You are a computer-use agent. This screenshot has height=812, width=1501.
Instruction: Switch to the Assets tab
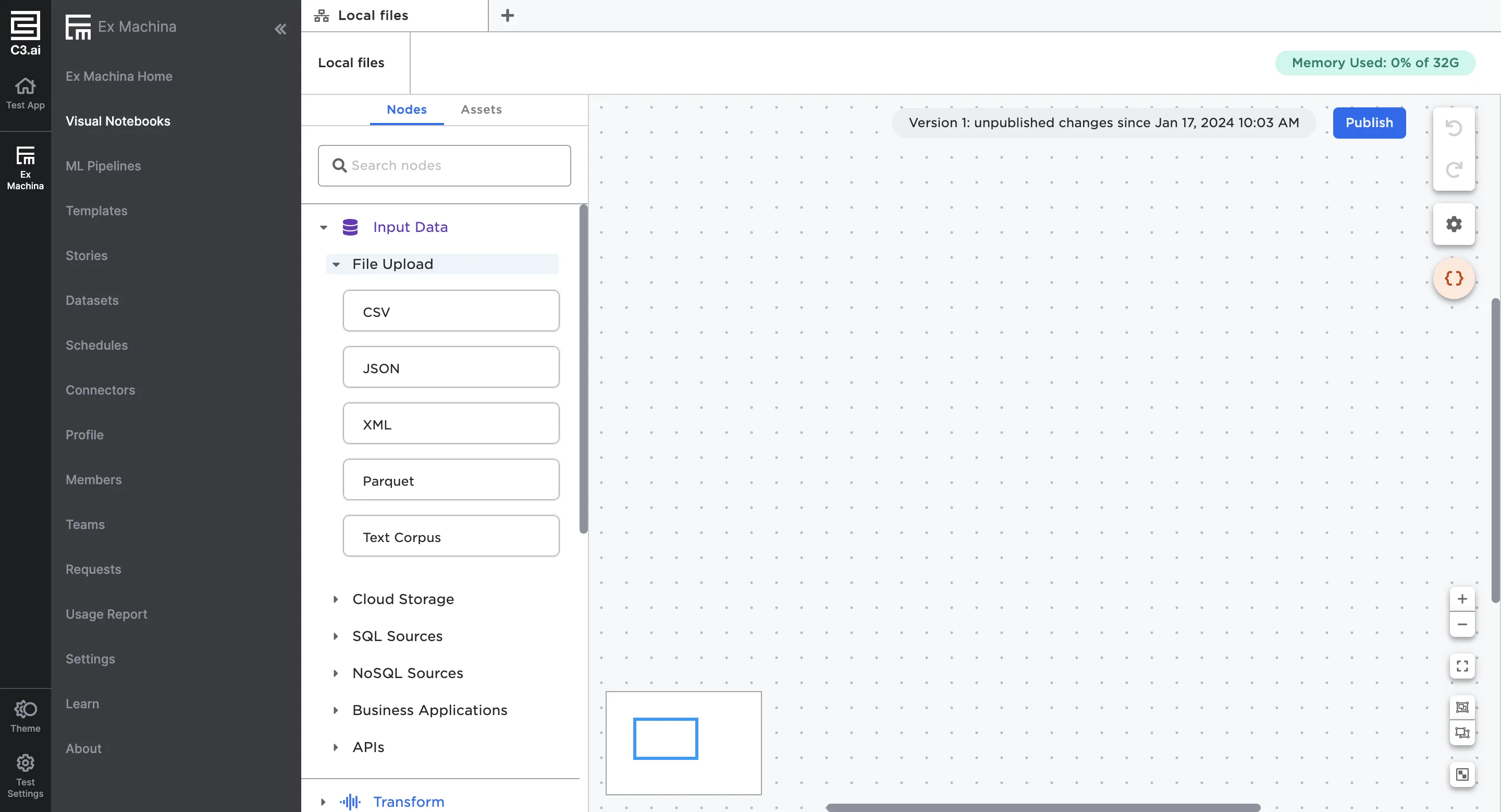point(481,109)
